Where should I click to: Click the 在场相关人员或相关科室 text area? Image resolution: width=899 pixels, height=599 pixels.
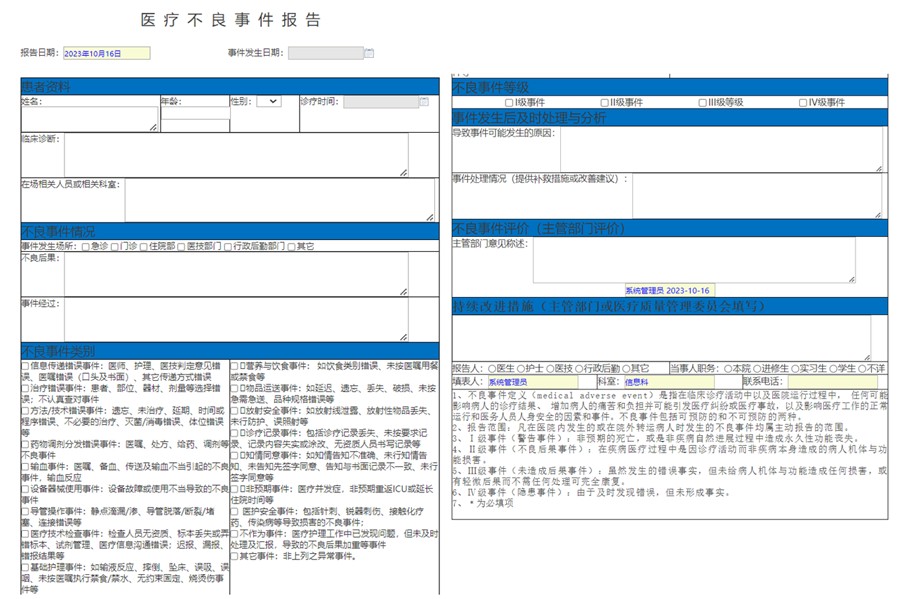[x=280, y=200]
